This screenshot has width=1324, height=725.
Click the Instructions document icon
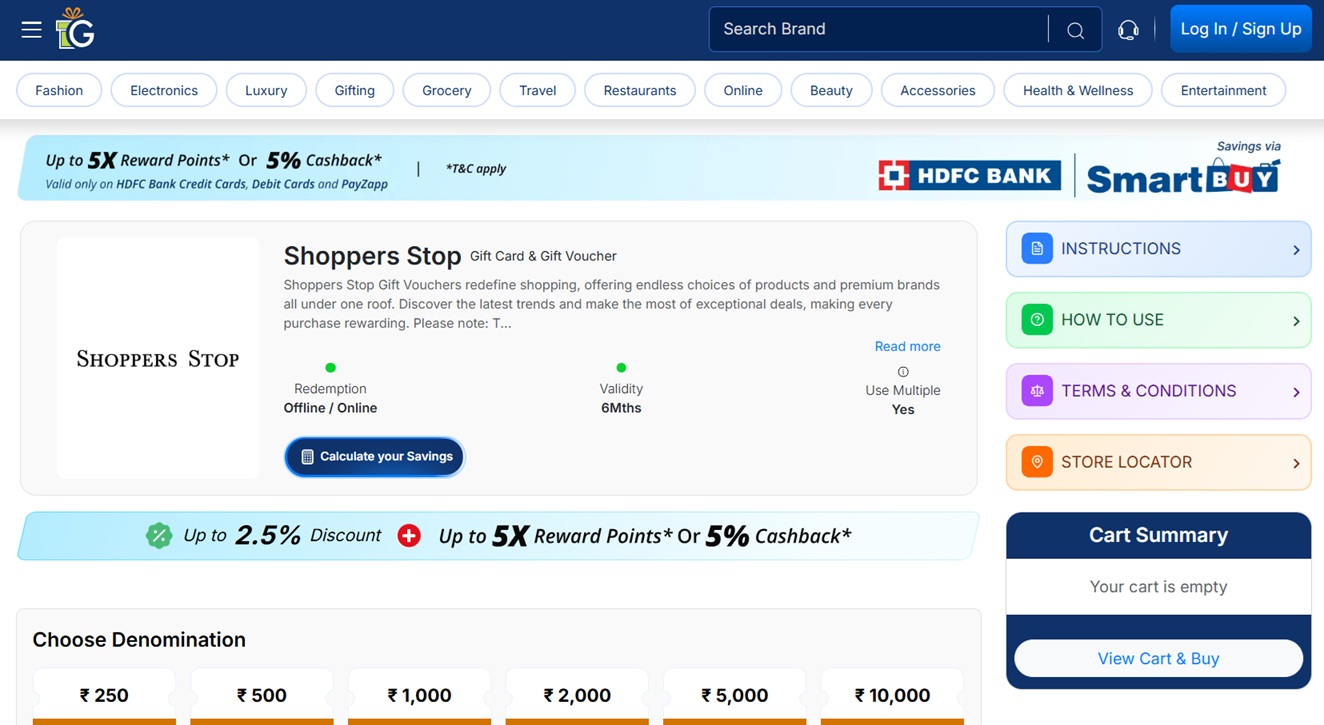[x=1037, y=248]
